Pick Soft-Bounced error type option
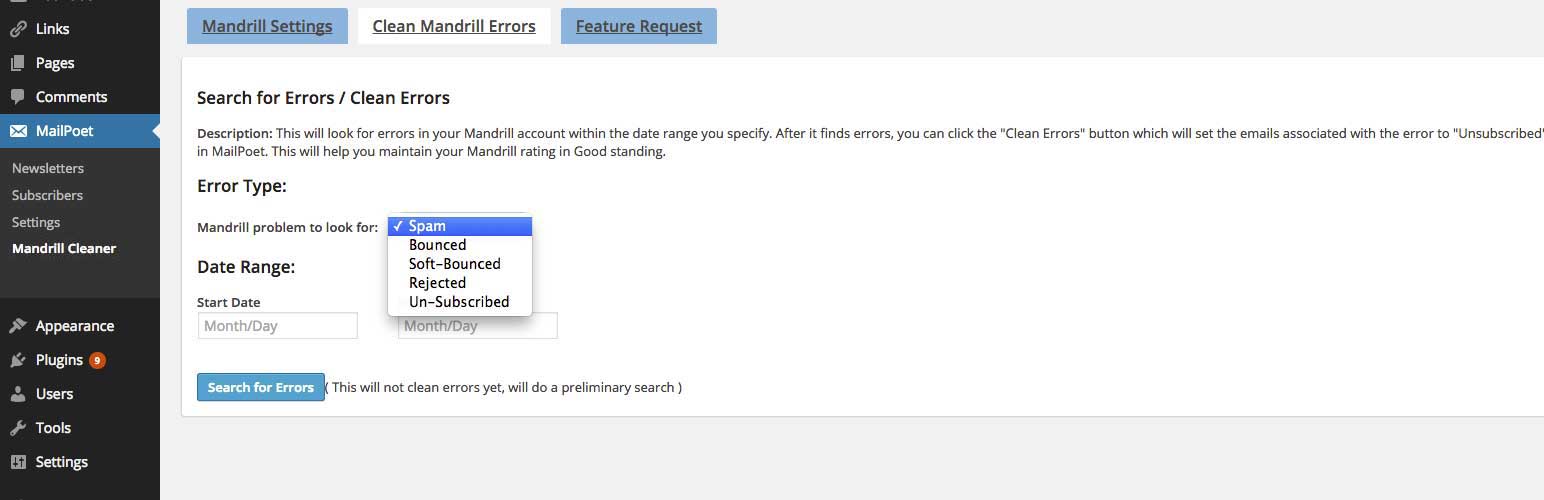 coord(454,264)
